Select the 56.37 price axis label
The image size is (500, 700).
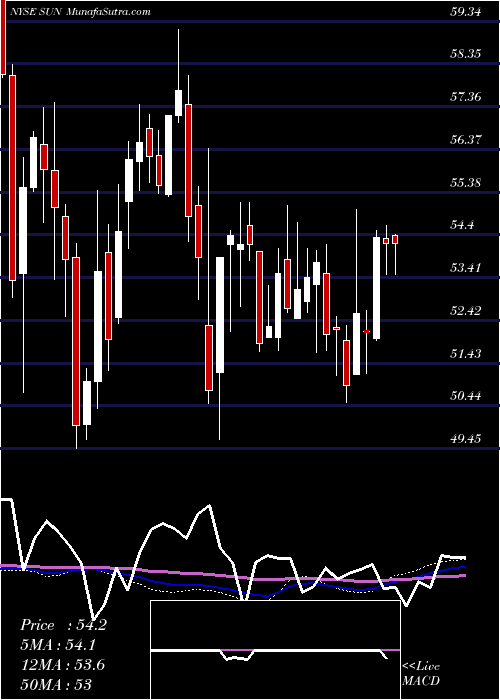tap(466, 140)
